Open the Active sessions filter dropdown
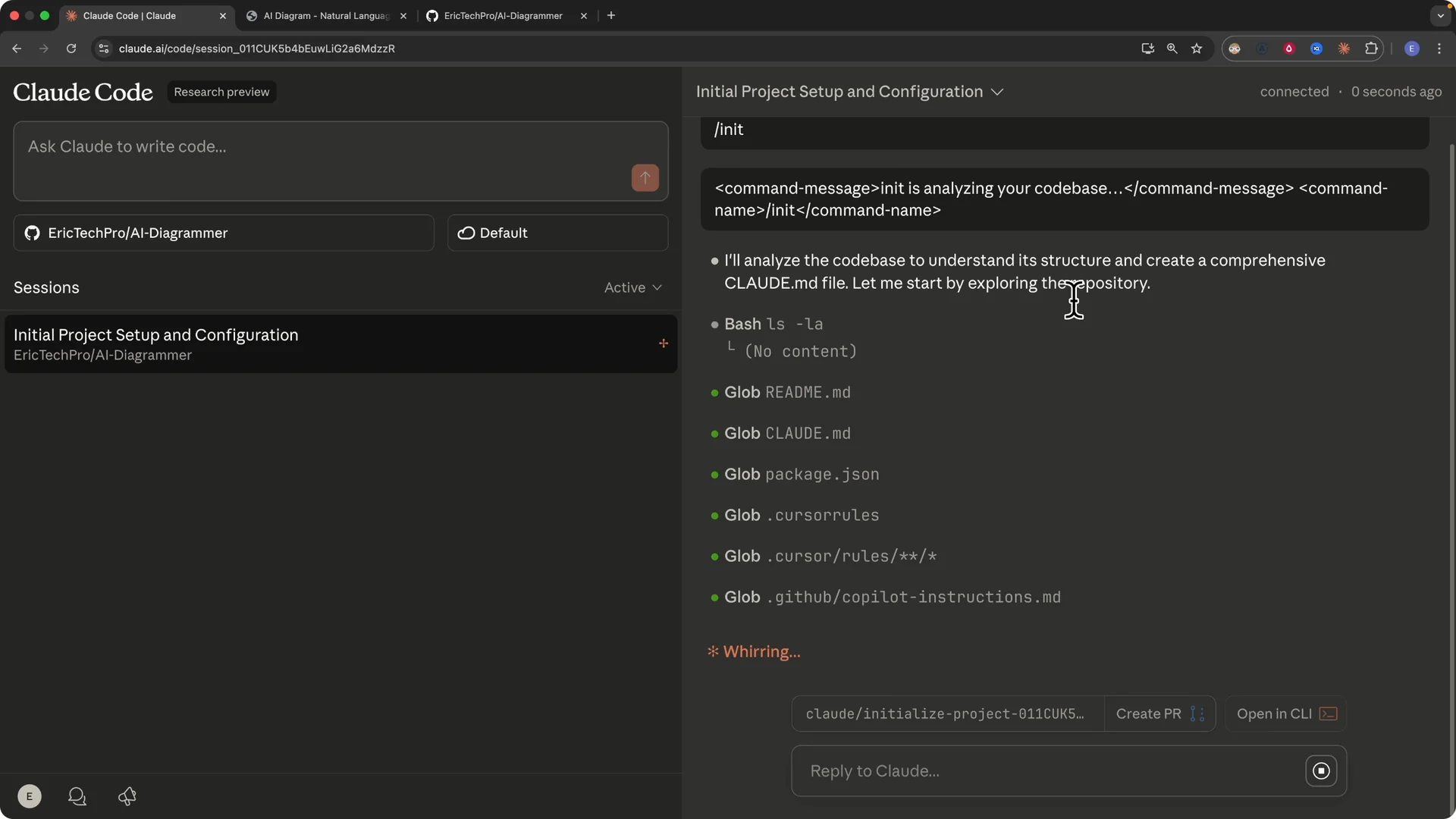 point(633,287)
